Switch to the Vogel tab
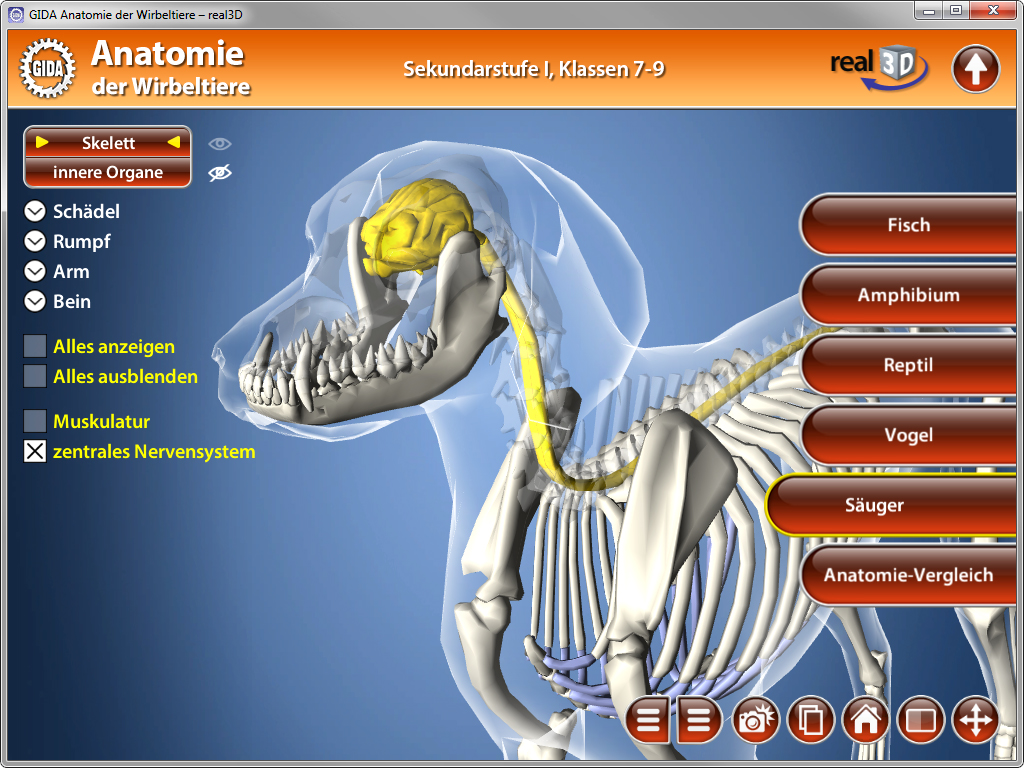The height and width of the screenshot is (768, 1024). [x=908, y=435]
